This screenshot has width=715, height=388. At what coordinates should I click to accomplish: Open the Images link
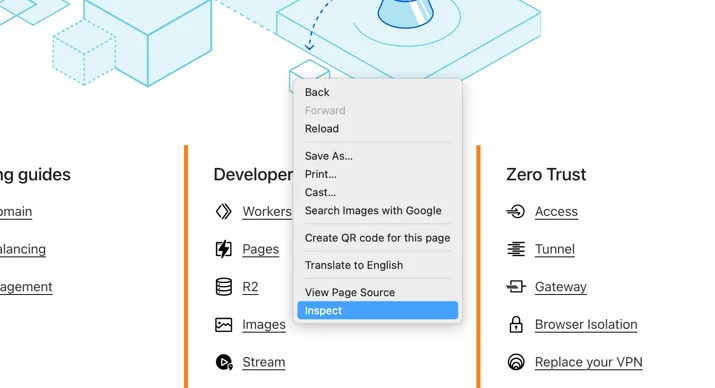(x=264, y=325)
